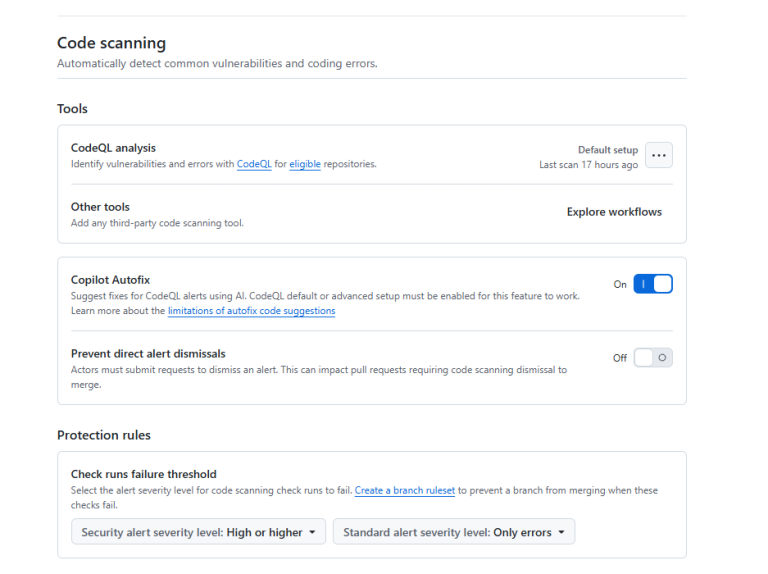The image size is (768, 574).
Task: Click the Default setup status text
Action: coord(608,150)
